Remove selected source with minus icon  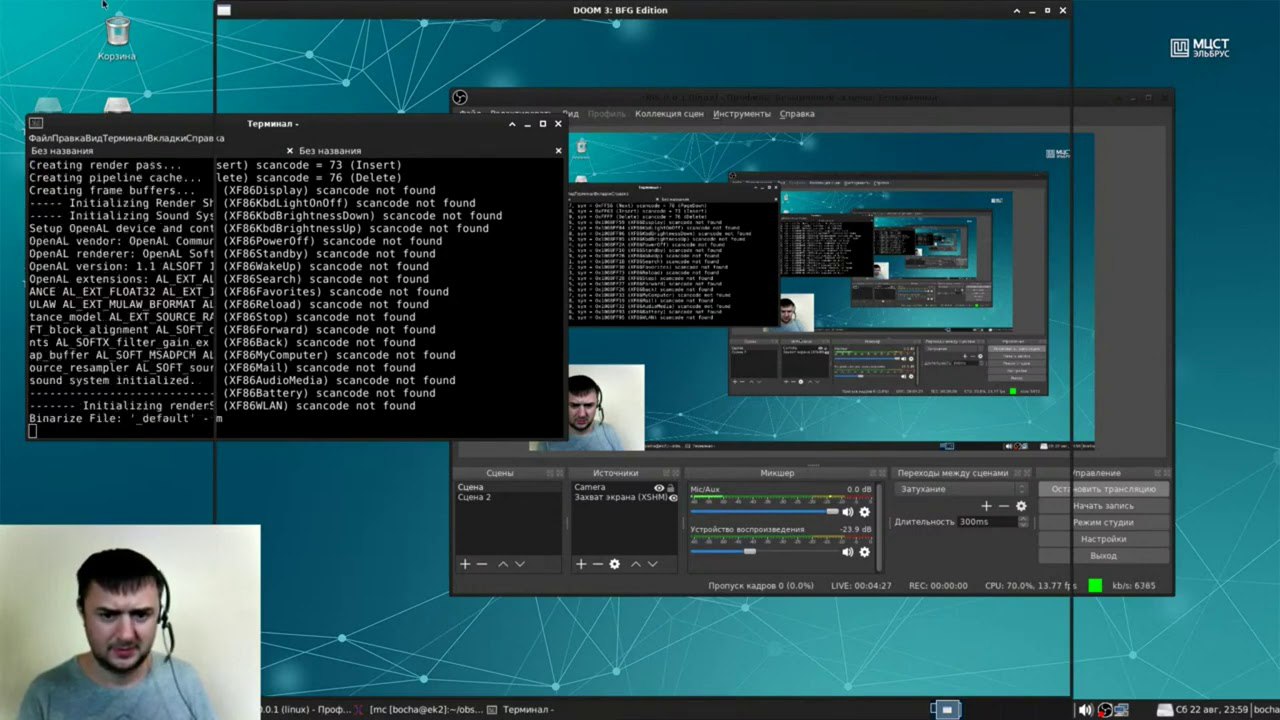[x=598, y=564]
